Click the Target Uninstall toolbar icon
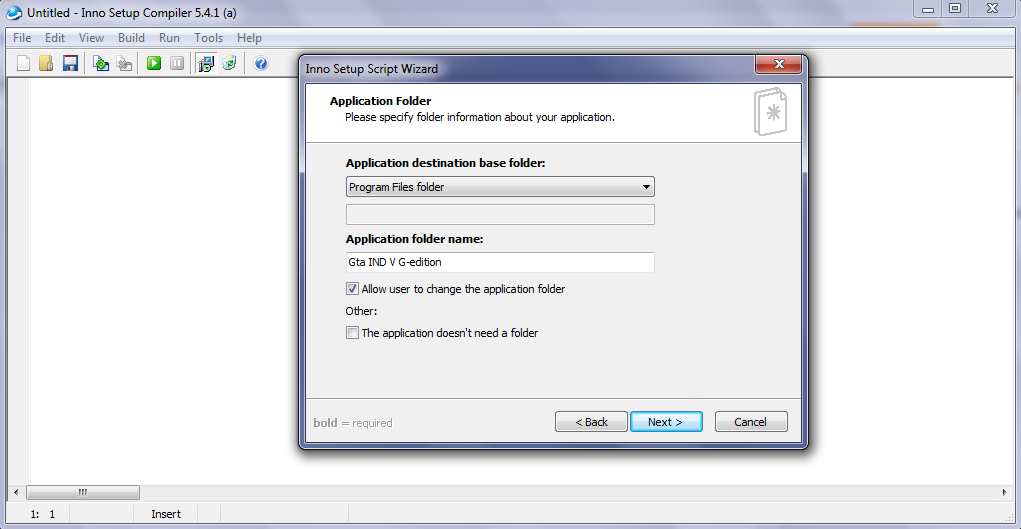The width and height of the screenshot is (1021, 529). click(x=229, y=63)
